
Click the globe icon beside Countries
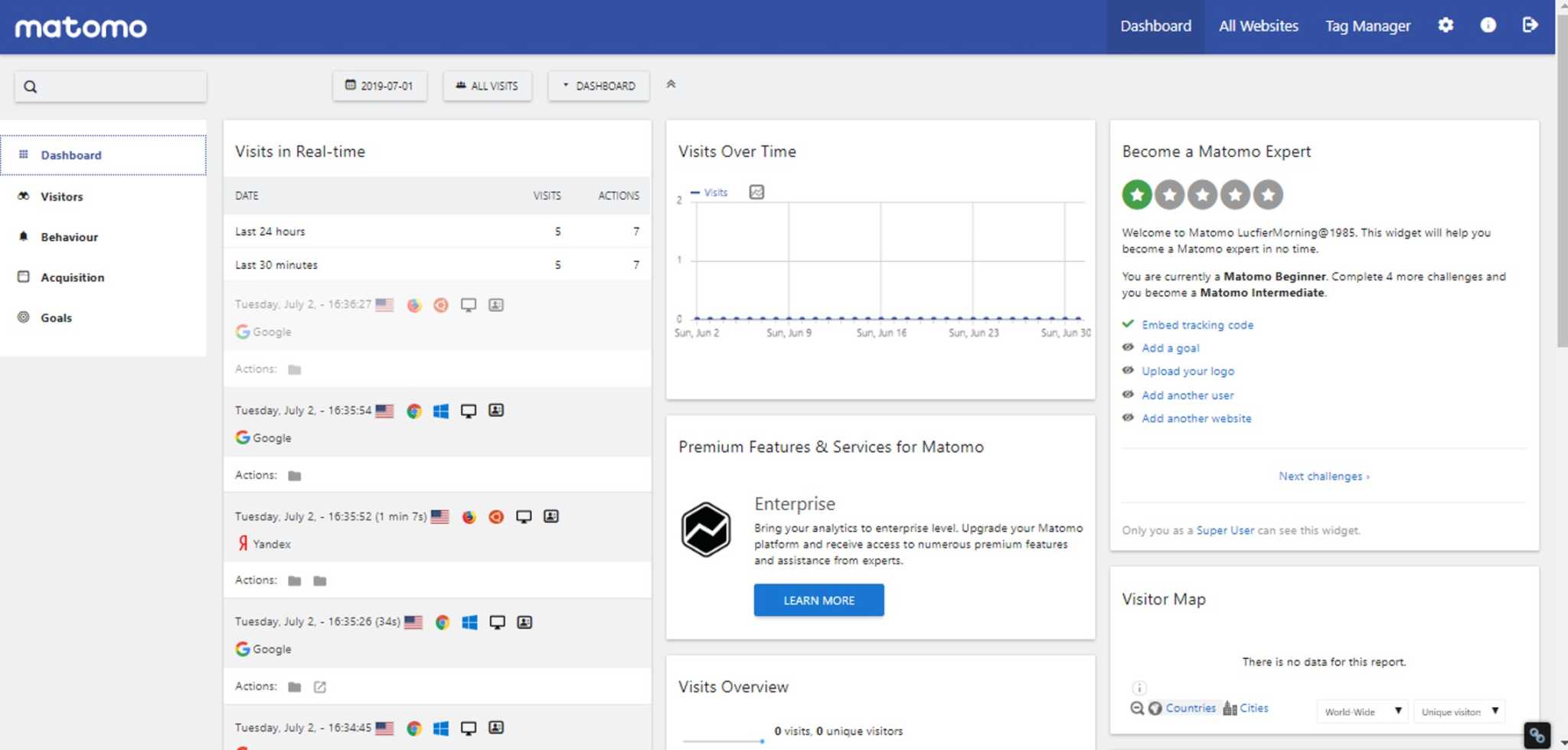pos(1155,709)
